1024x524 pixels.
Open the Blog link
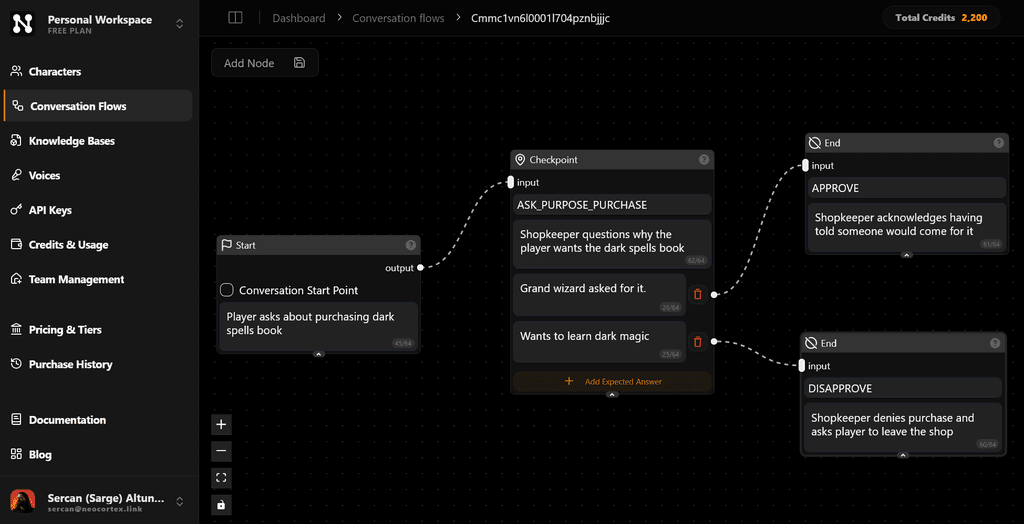click(98, 454)
